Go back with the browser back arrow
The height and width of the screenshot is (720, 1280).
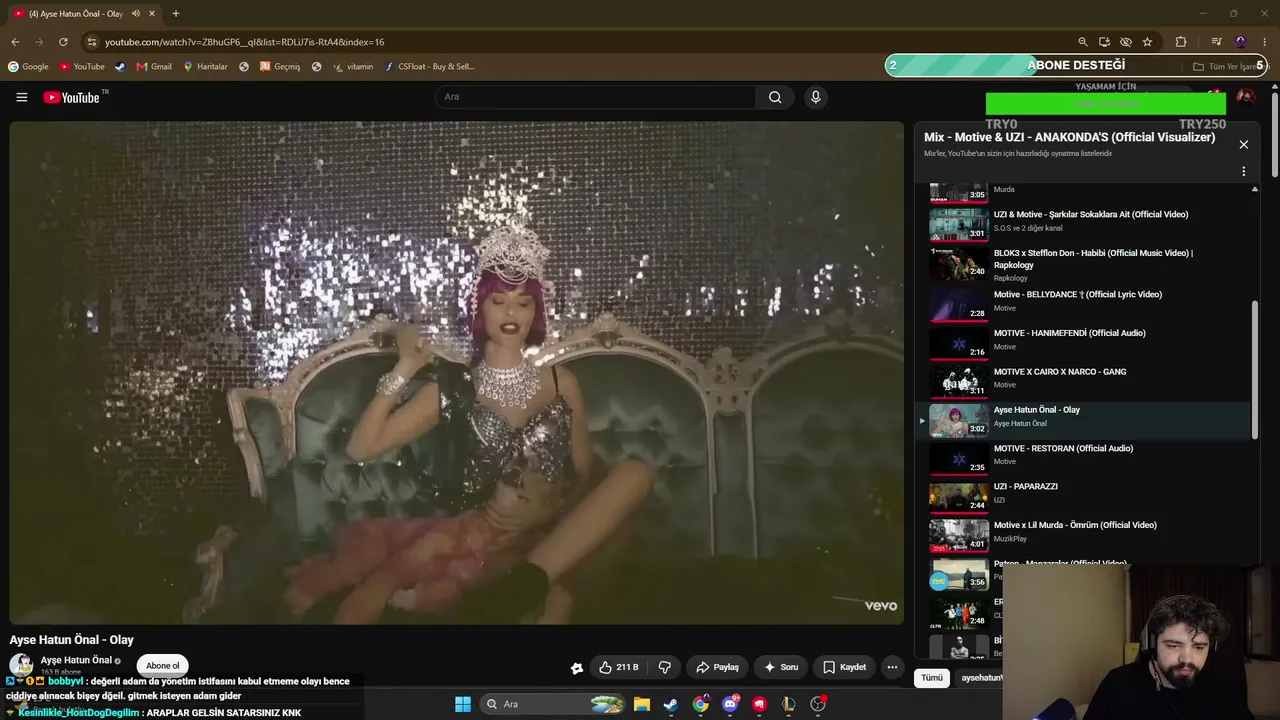[x=15, y=42]
